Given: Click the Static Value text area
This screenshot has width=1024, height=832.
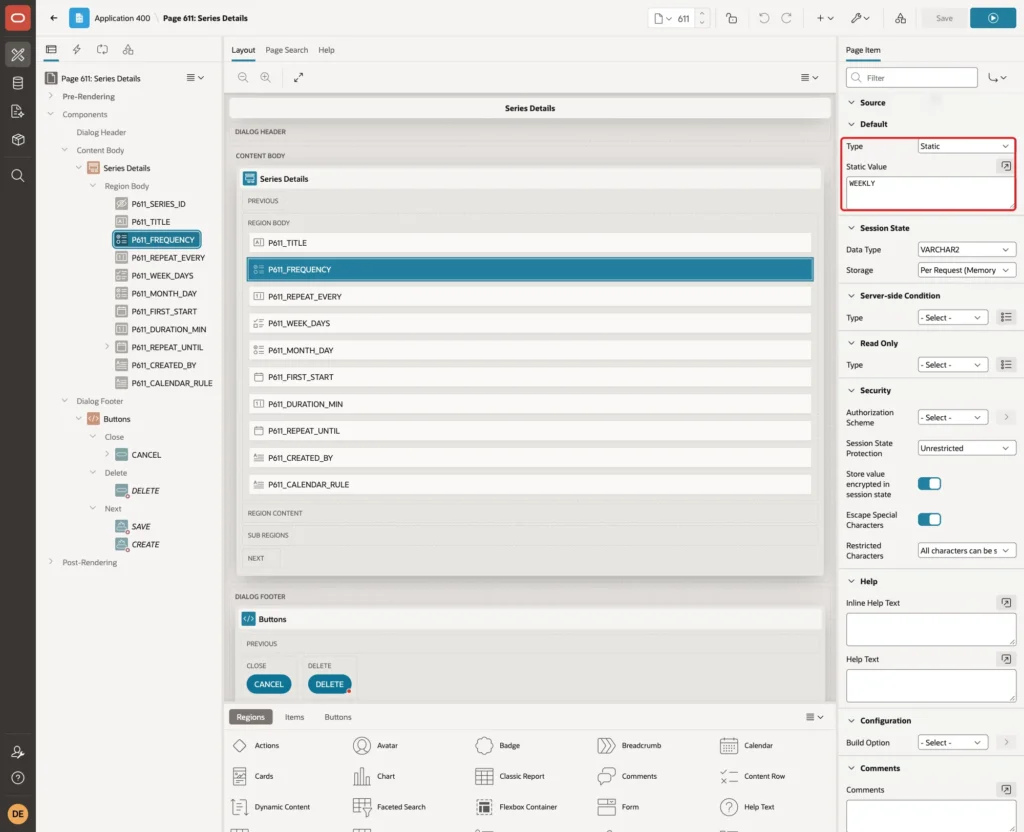Looking at the screenshot, I should pyautogui.click(x=929, y=193).
